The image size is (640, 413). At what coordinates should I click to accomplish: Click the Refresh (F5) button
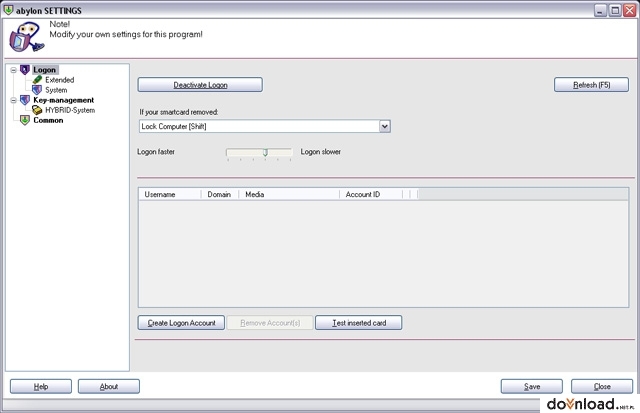click(x=591, y=85)
